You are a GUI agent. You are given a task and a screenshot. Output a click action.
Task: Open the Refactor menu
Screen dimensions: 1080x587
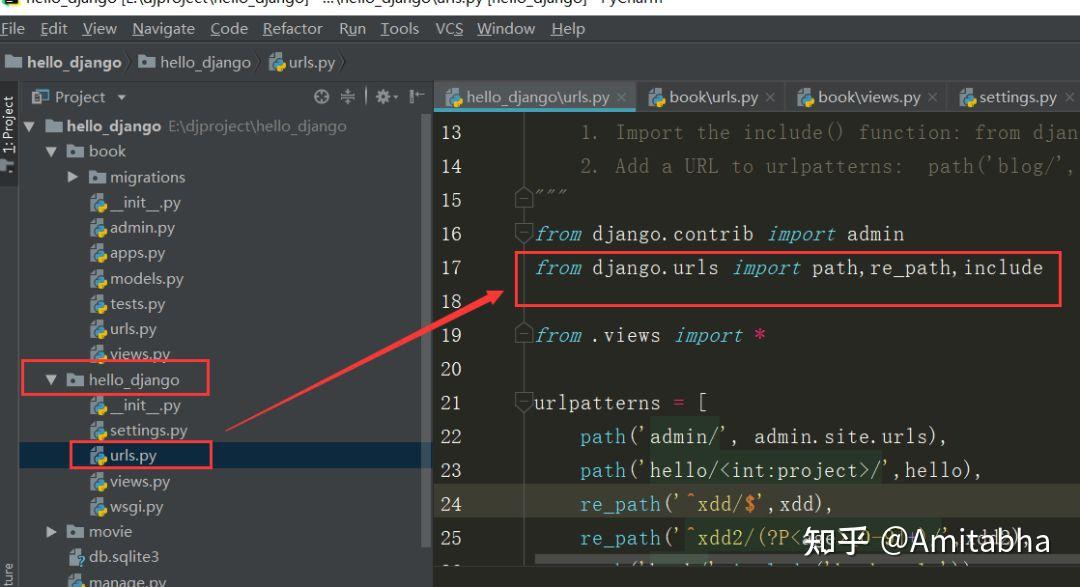coord(292,29)
